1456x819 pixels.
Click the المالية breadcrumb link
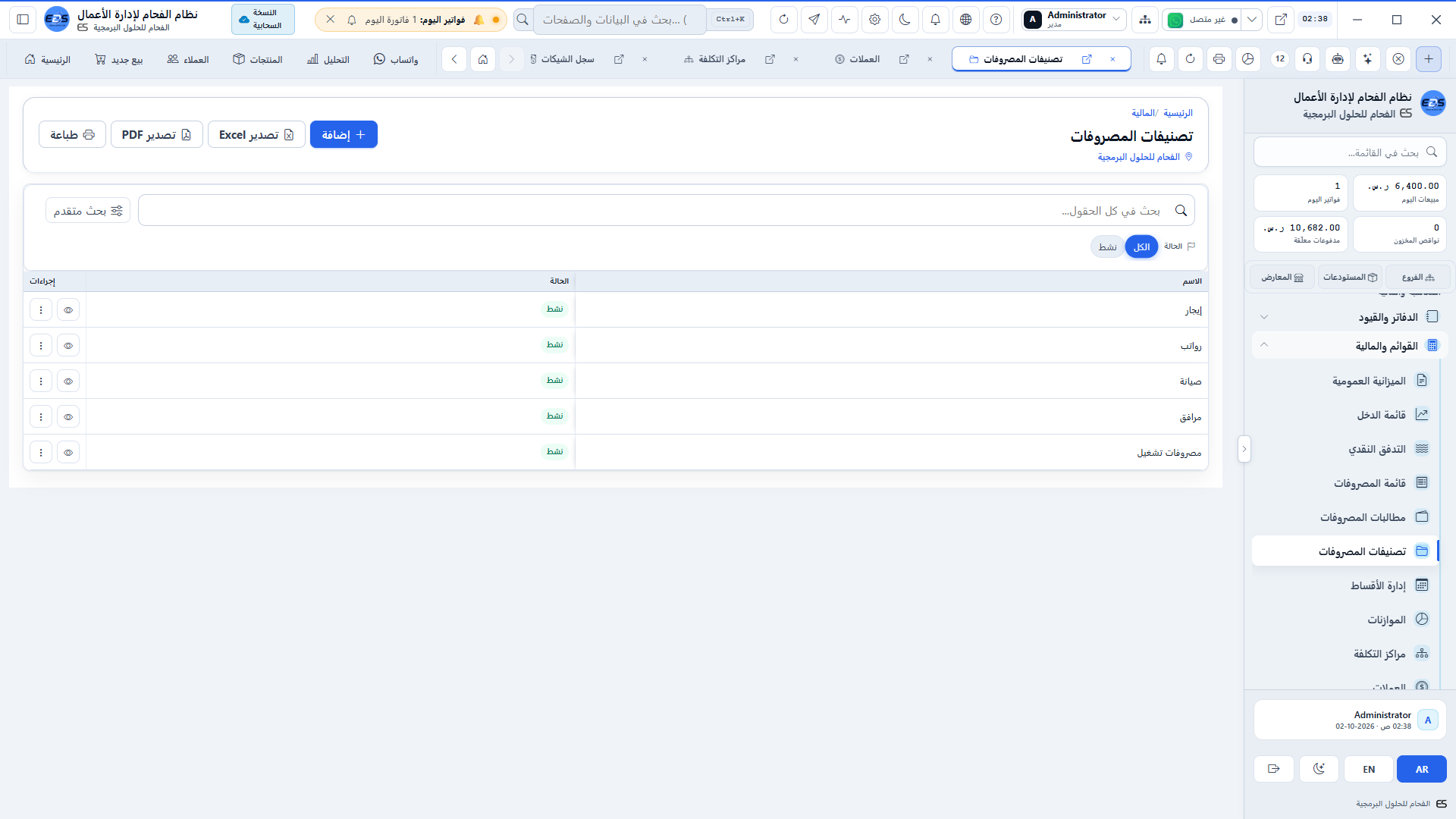1143,113
